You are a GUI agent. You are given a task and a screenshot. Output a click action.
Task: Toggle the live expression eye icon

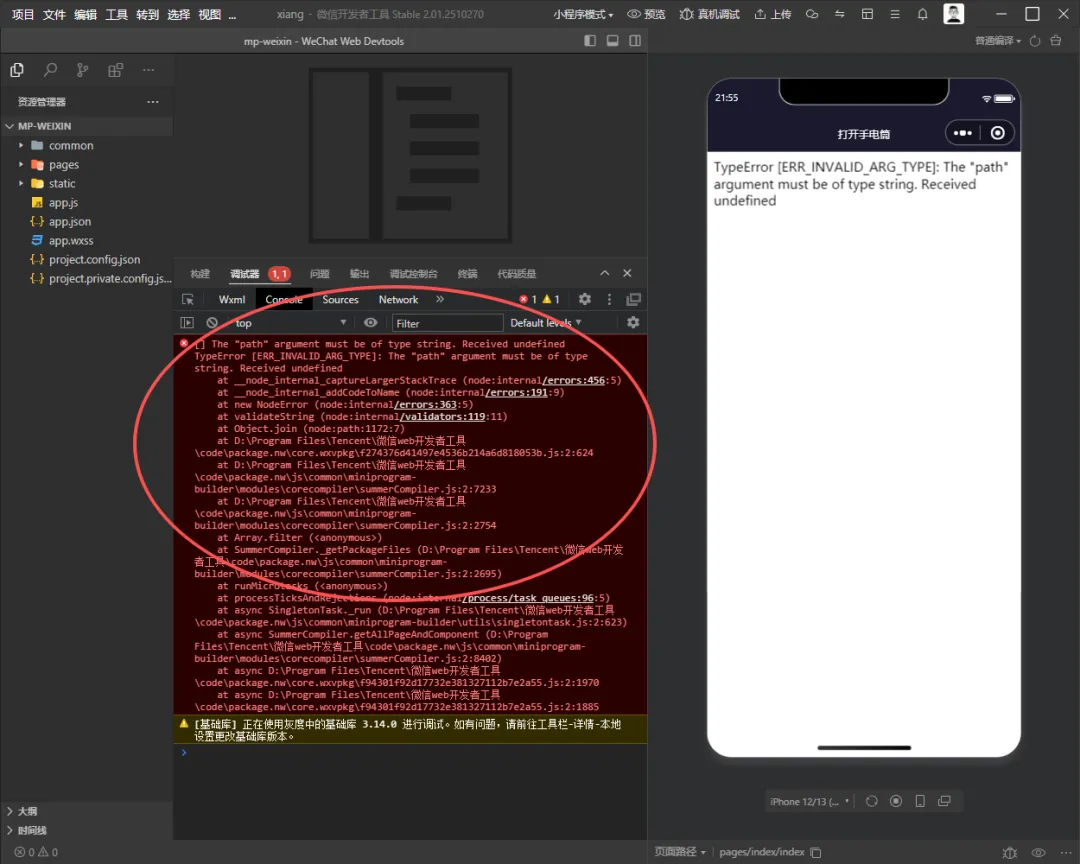371,323
